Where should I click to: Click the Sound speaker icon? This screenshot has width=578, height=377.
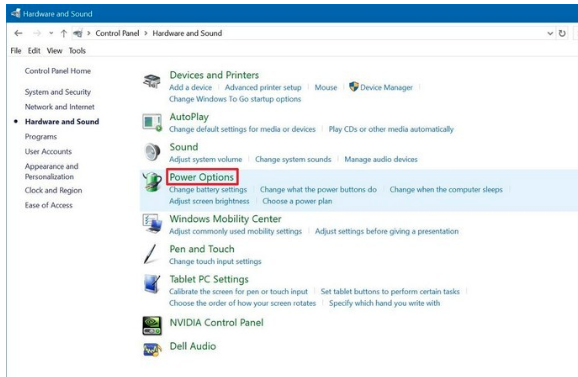pos(152,152)
